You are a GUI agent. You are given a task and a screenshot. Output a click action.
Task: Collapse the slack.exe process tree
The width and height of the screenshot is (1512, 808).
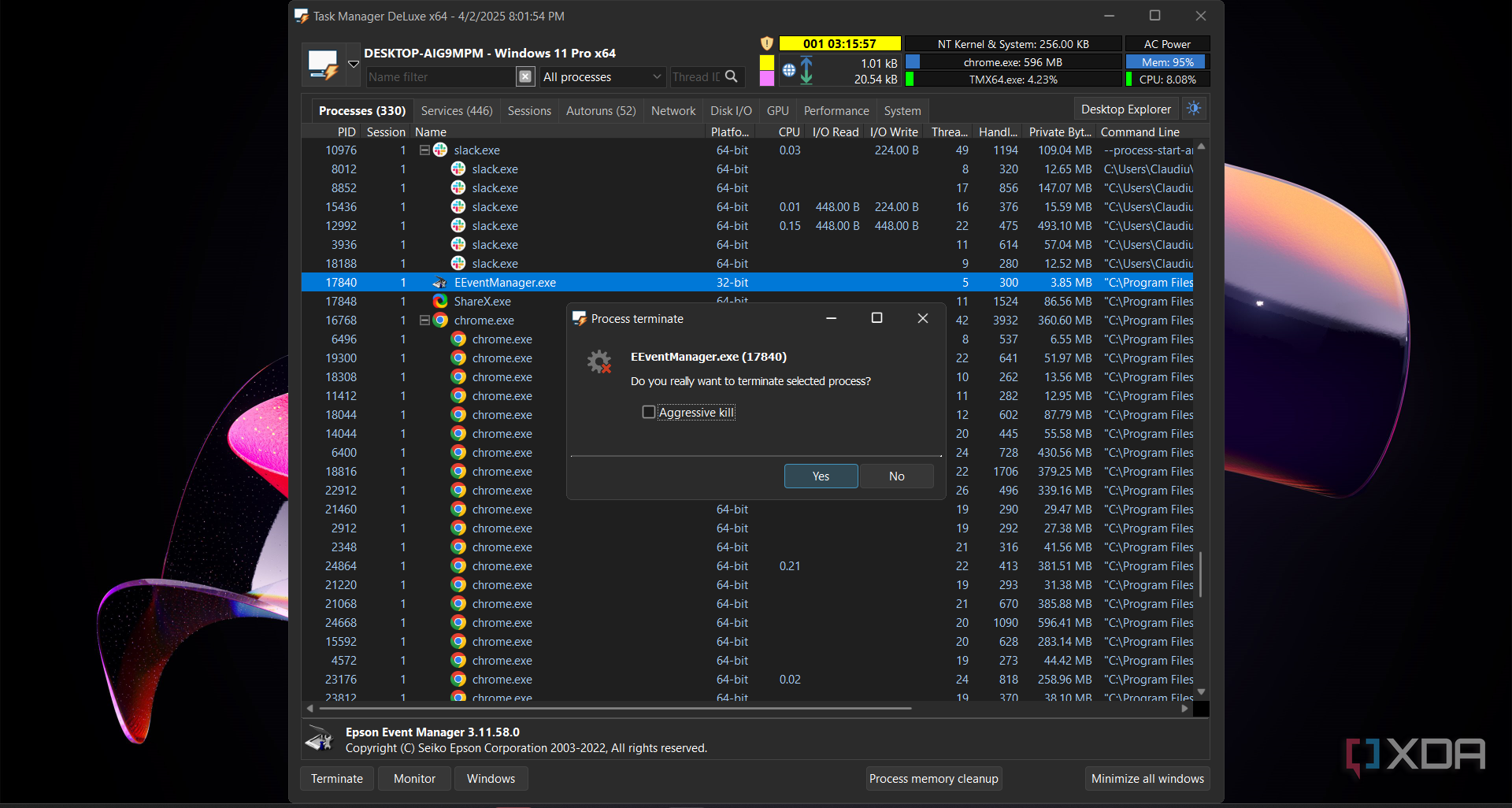424,150
